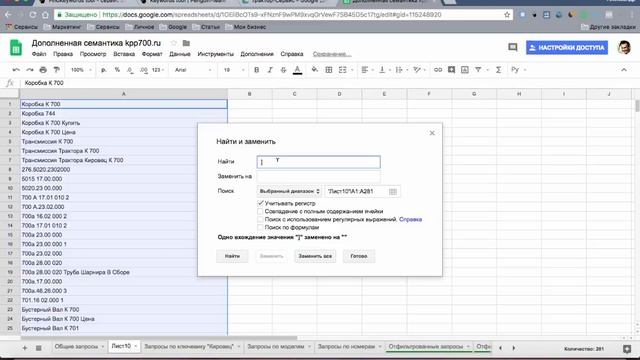
Task: Format as percent with % button
Action: click(117, 70)
